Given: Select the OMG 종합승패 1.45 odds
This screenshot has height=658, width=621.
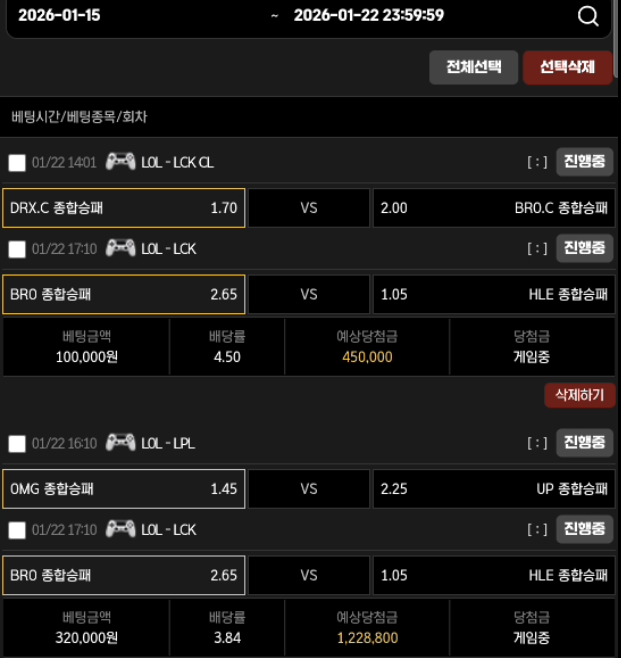Looking at the screenshot, I should tap(124, 489).
